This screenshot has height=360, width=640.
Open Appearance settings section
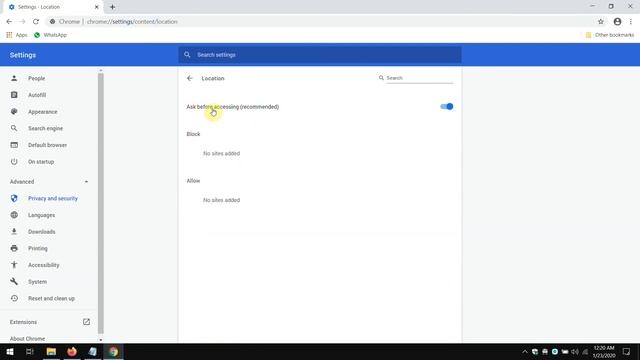click(x=42, y=112)
